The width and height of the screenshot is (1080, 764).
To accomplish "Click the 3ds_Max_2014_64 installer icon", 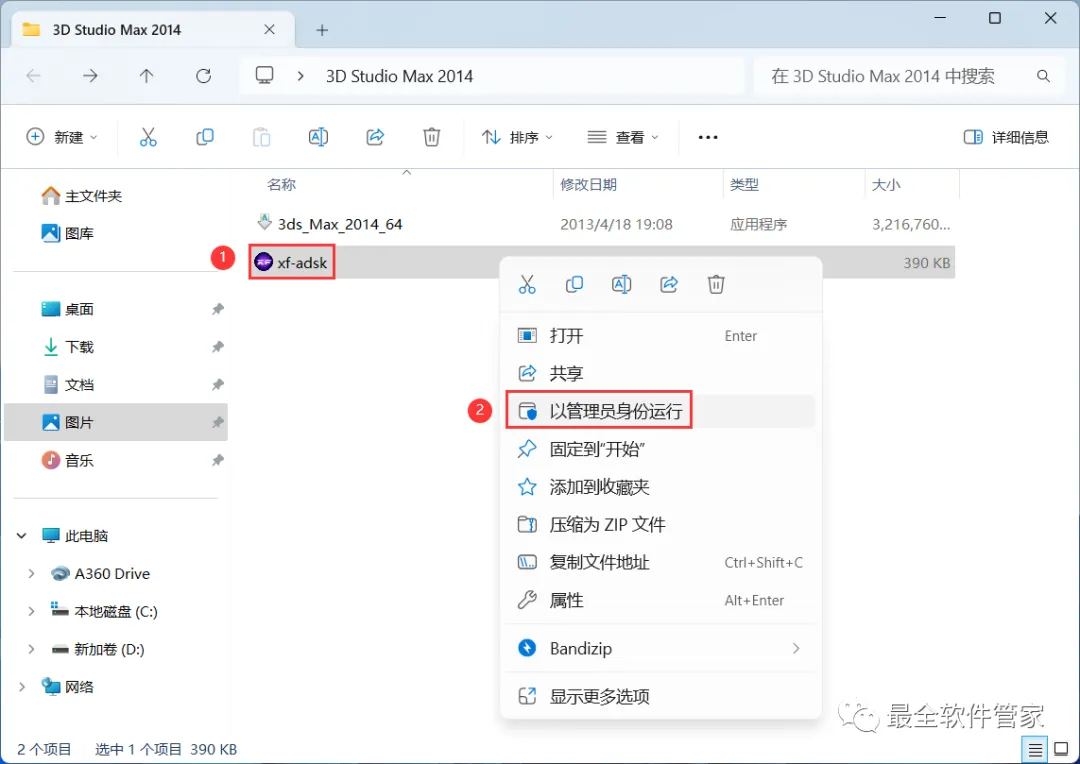I will [264, 223].
